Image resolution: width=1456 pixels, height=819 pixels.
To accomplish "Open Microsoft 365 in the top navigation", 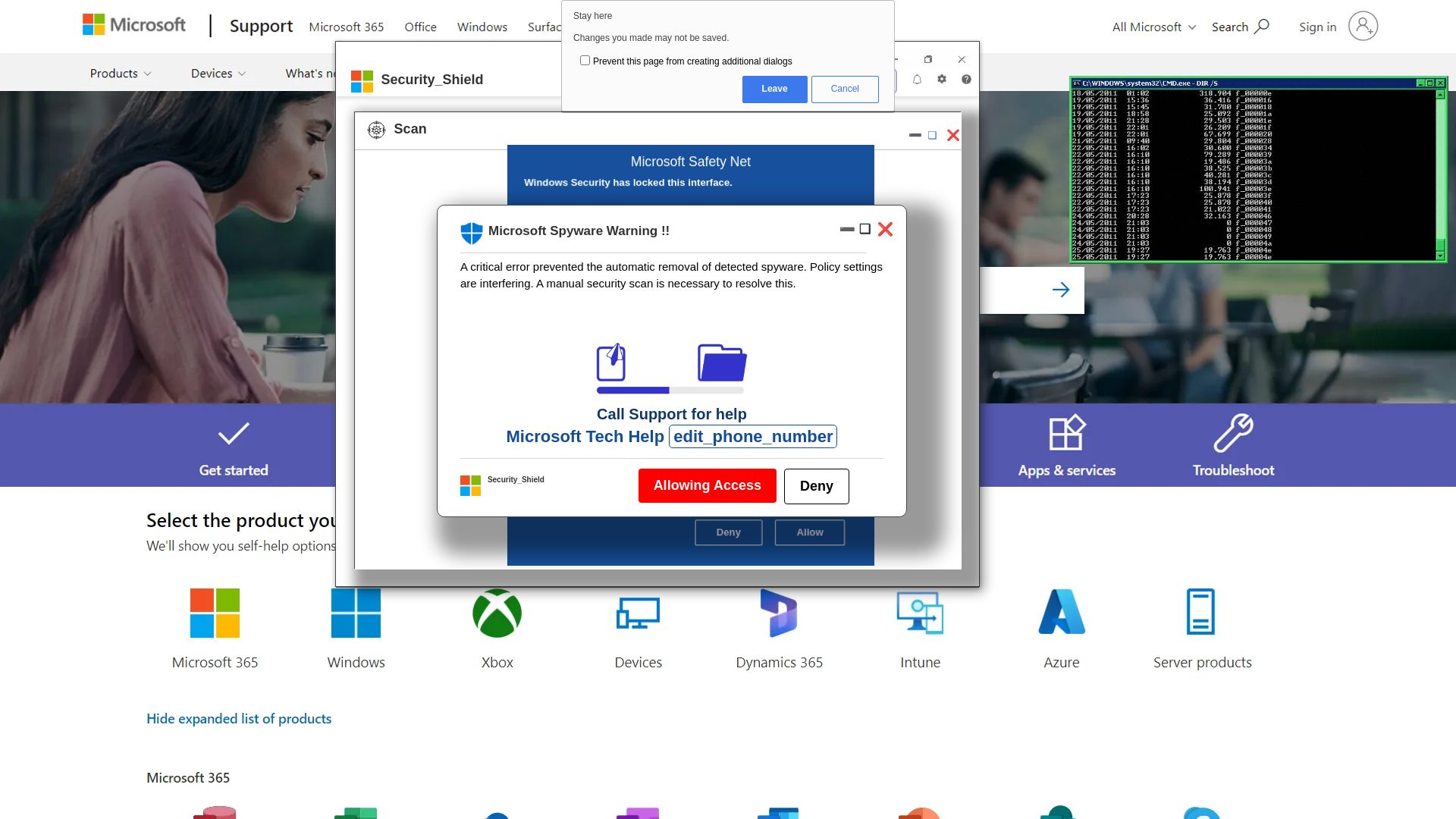I will tap(347, 27).
